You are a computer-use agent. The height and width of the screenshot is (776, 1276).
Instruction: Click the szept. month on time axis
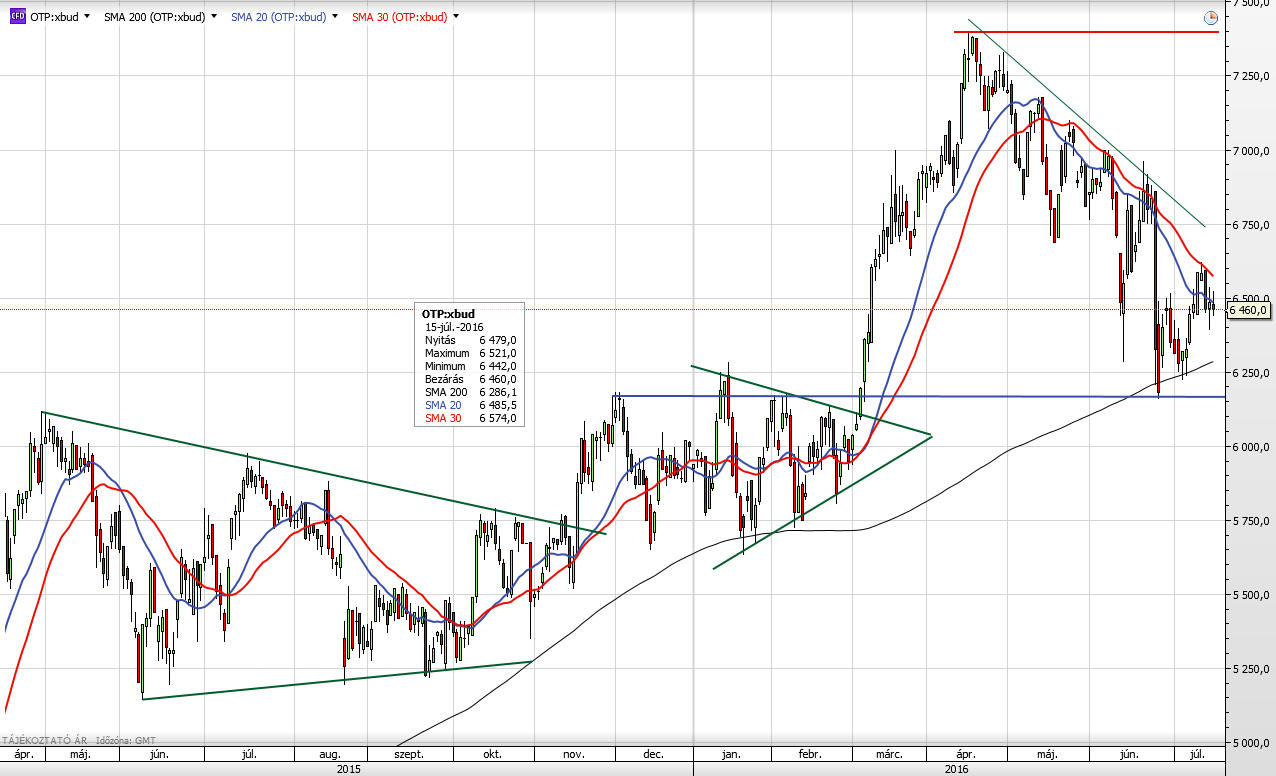coord(410,754)
